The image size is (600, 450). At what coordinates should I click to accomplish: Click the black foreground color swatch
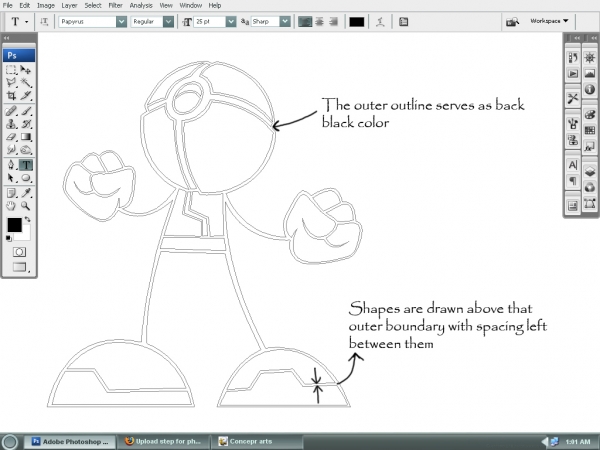click(x=14, y=225)
